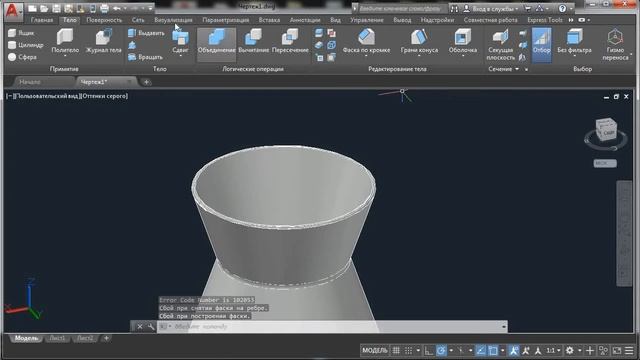Switch to the Главная ribbon tab

tap(42, 20)
